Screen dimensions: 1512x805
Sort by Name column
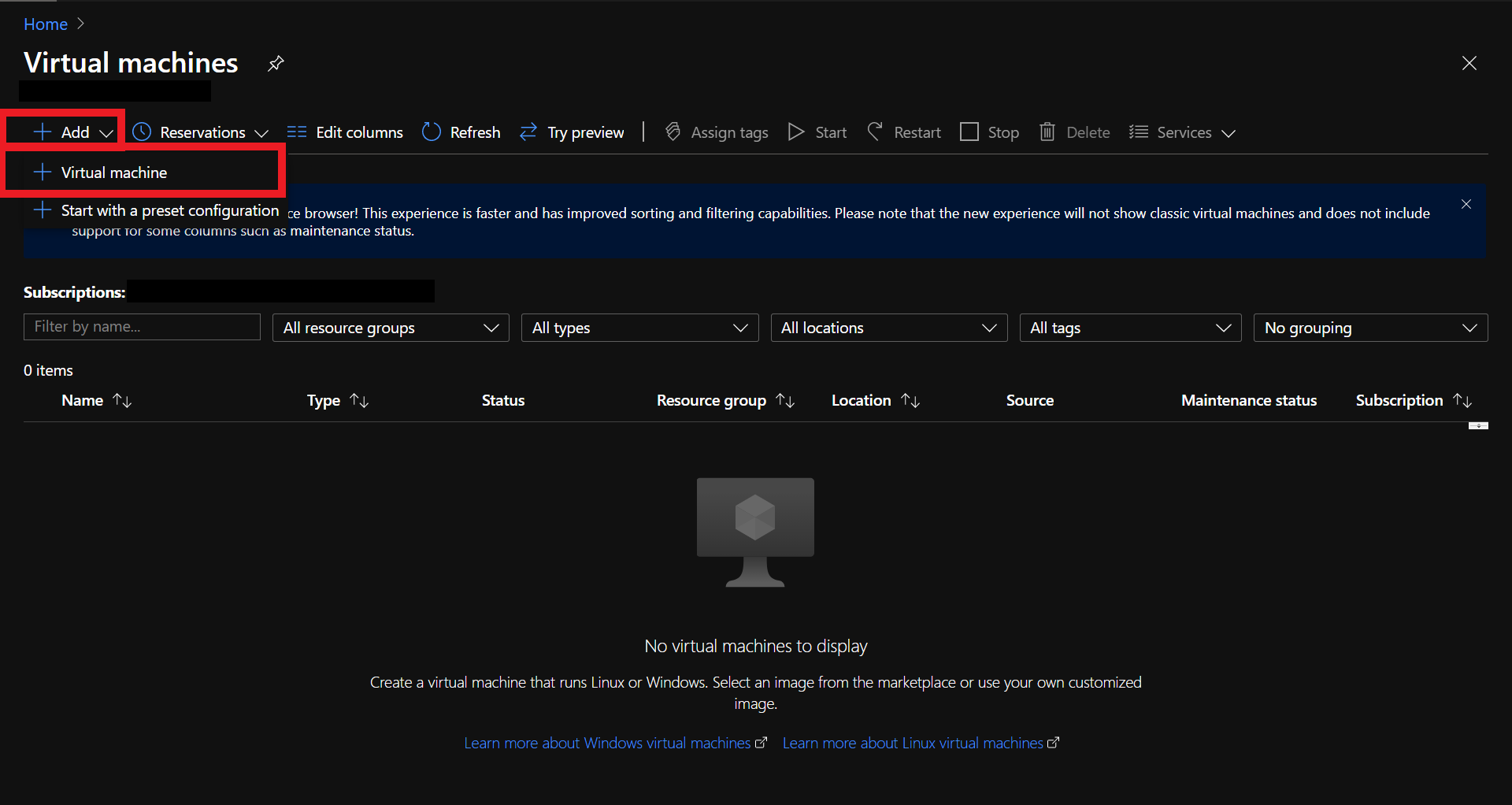pos(96,400)
